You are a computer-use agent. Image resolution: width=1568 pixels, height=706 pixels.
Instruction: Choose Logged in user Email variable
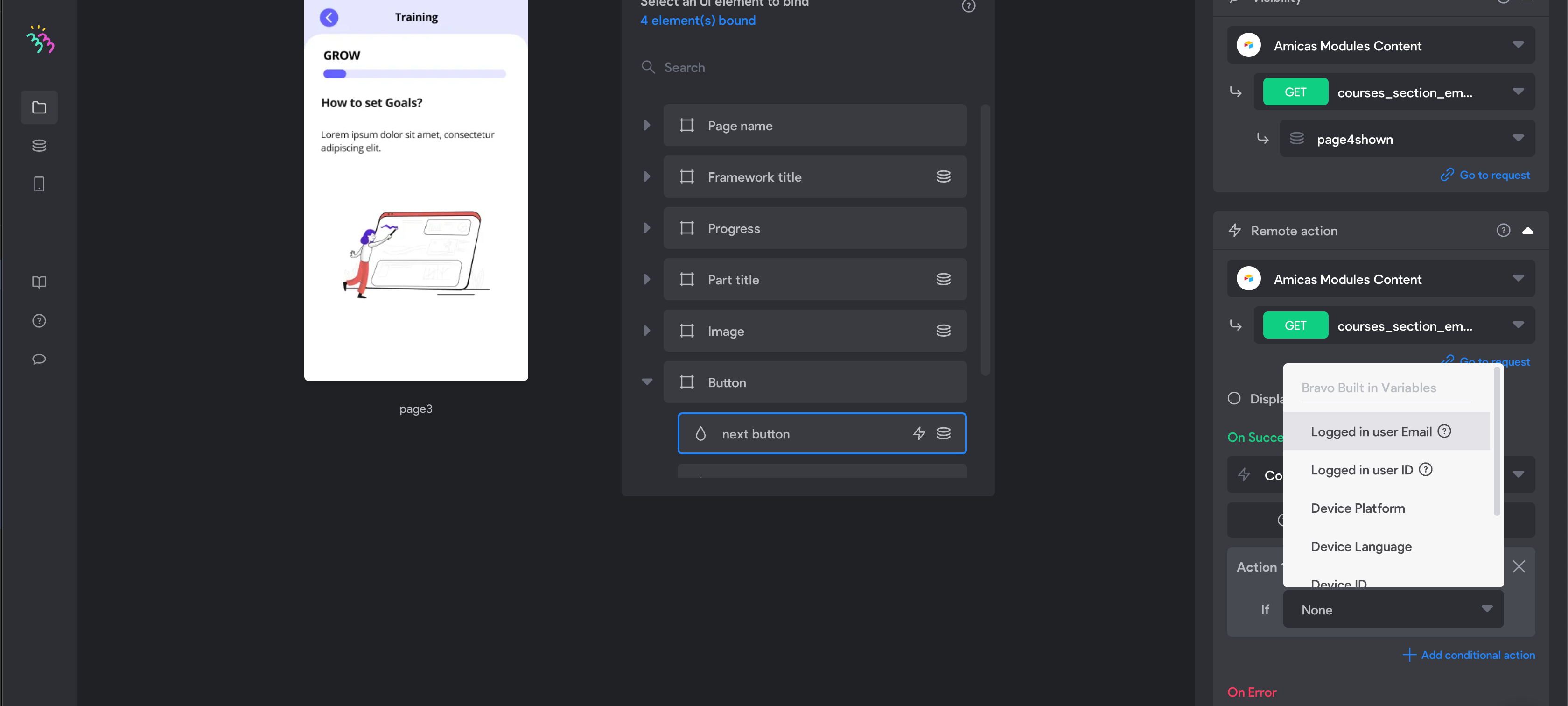(1386, 431)
